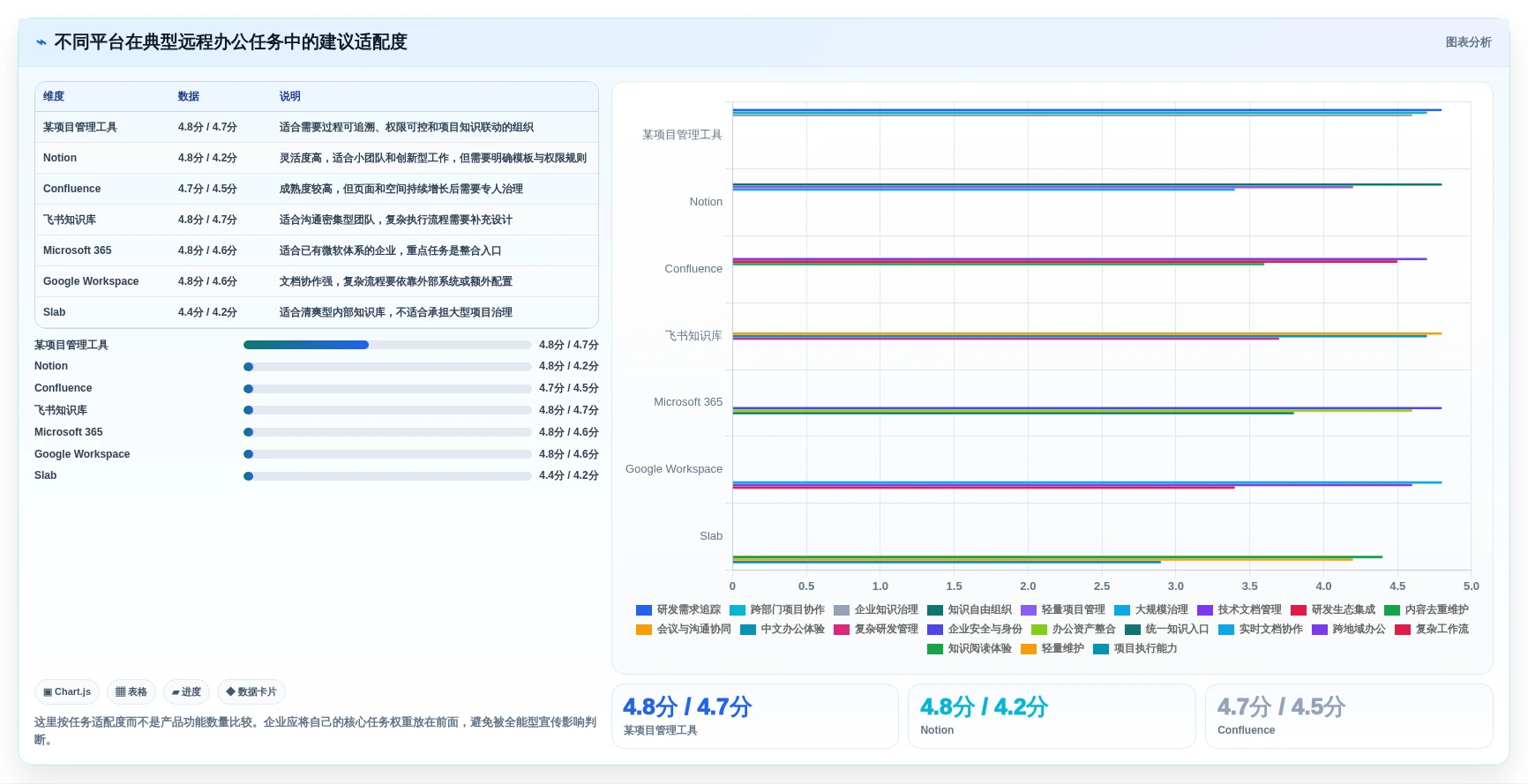This screenshot has width=1528, height=784.
Task: Click the 说明 column header
Action: coord(290,96)
